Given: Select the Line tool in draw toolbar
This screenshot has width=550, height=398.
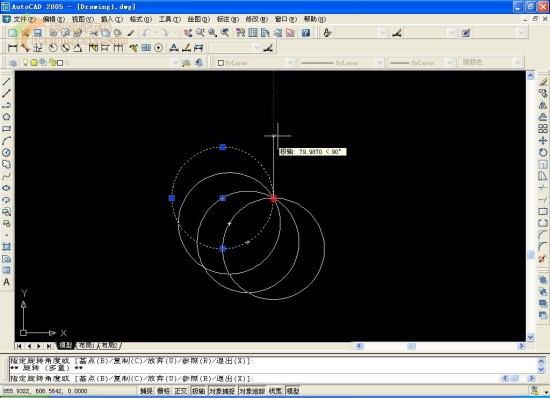Looking at the screenshot, I should point(6,81).
